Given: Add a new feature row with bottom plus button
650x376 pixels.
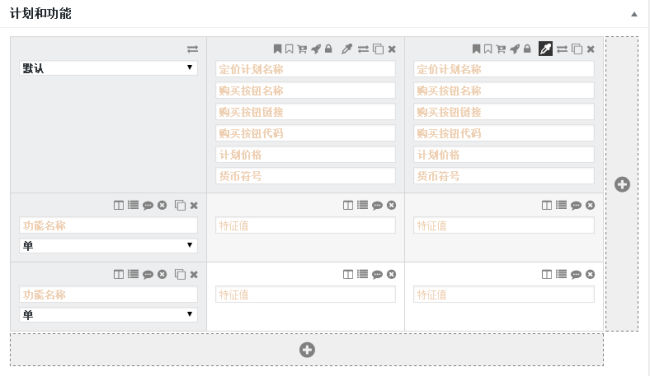Looking at the screenshot, I should click(307, 349).
